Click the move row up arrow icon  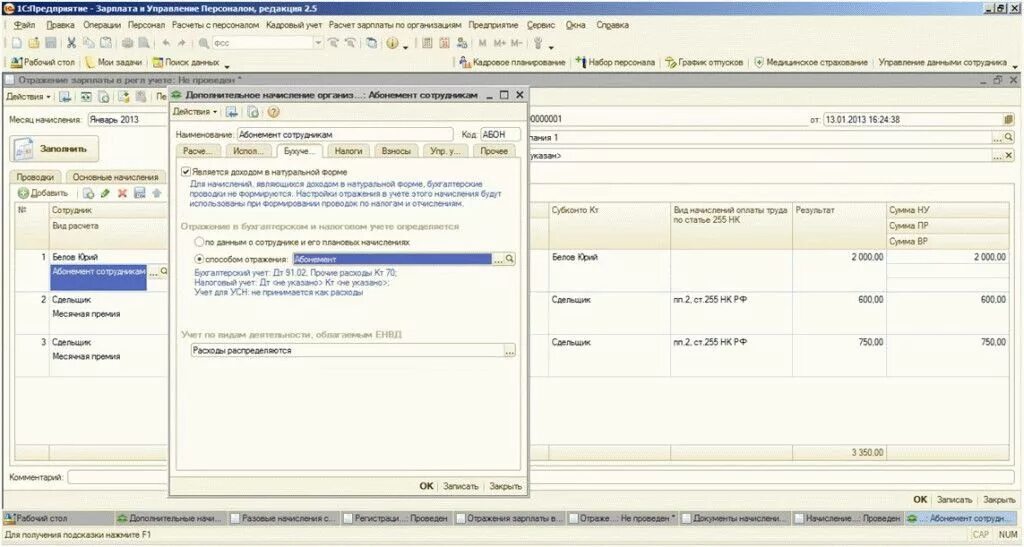157,194
